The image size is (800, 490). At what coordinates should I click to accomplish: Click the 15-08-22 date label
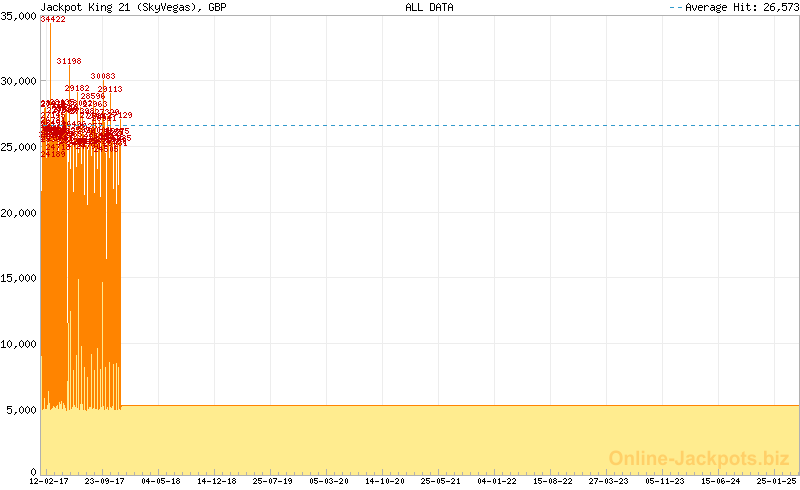[x=553, y=481]
